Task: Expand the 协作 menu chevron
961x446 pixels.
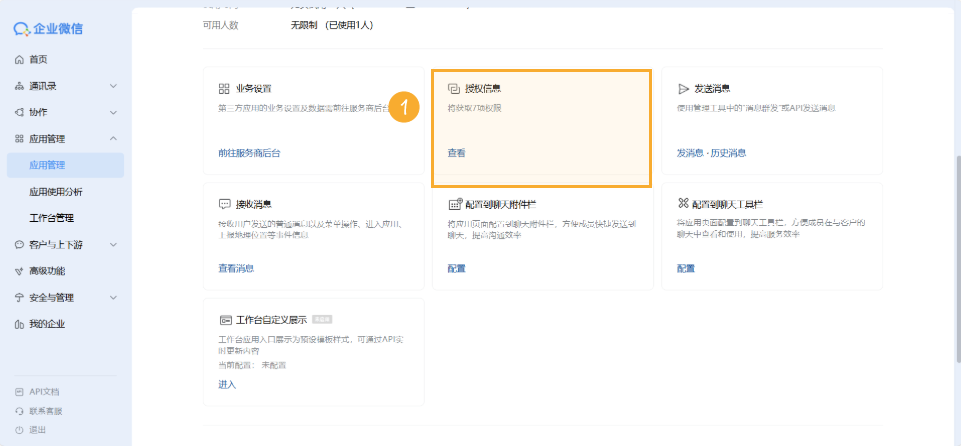Action: (x=113, y=113)
